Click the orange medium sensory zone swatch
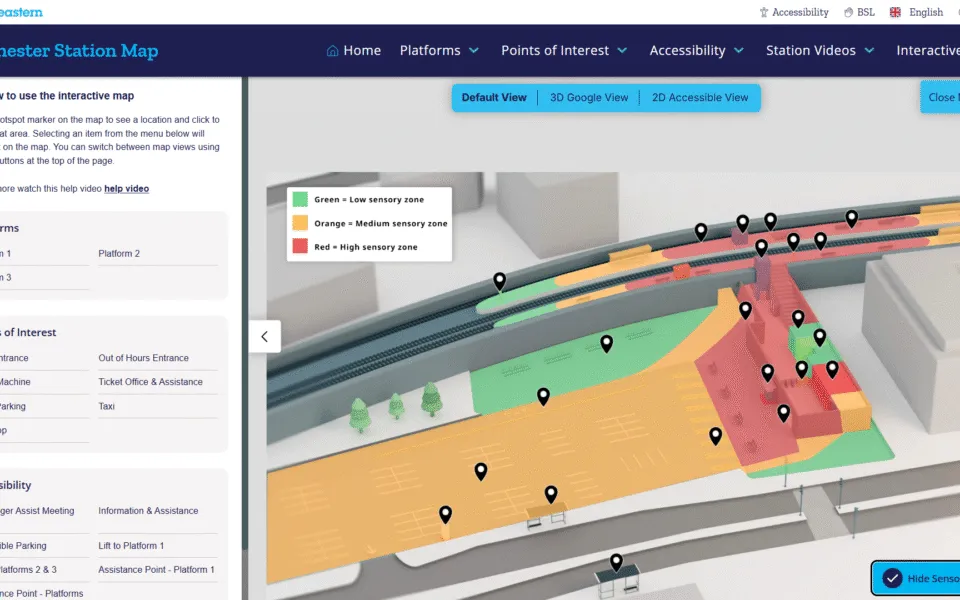The width and height of the screenshot is (960, 600). tap(300, 223)
